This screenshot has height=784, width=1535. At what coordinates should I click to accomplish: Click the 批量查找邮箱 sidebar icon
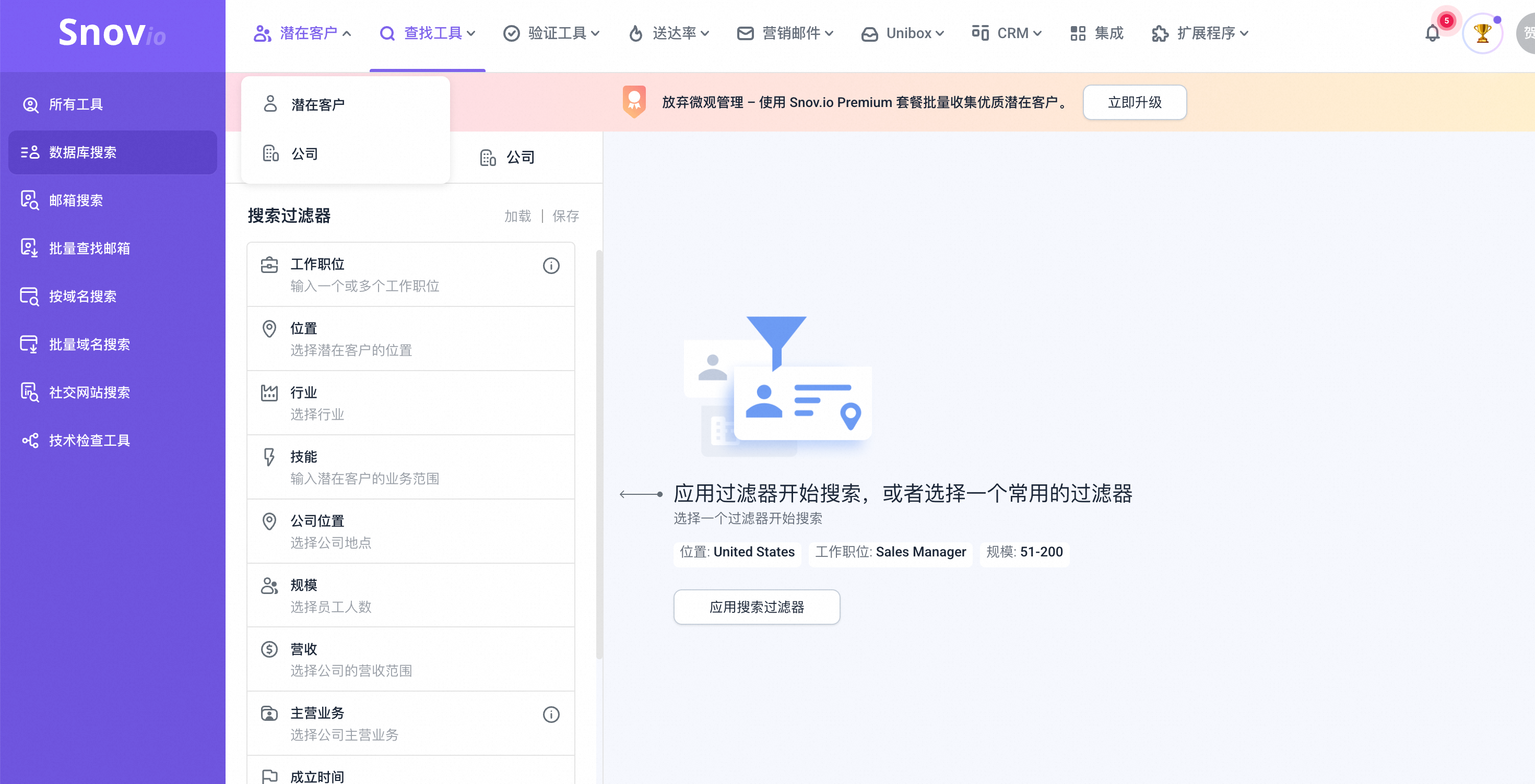30,248
